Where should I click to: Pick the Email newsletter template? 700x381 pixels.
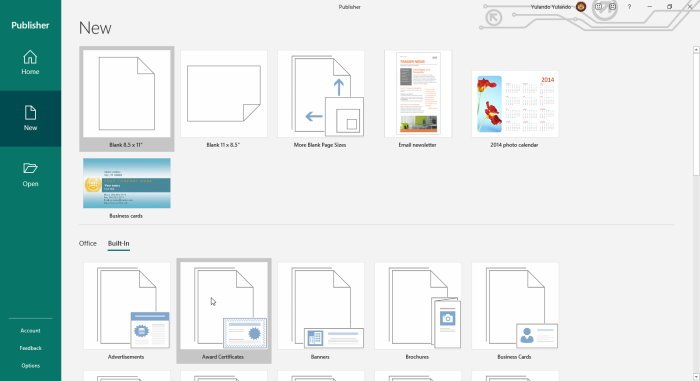(x=418, y=99)
